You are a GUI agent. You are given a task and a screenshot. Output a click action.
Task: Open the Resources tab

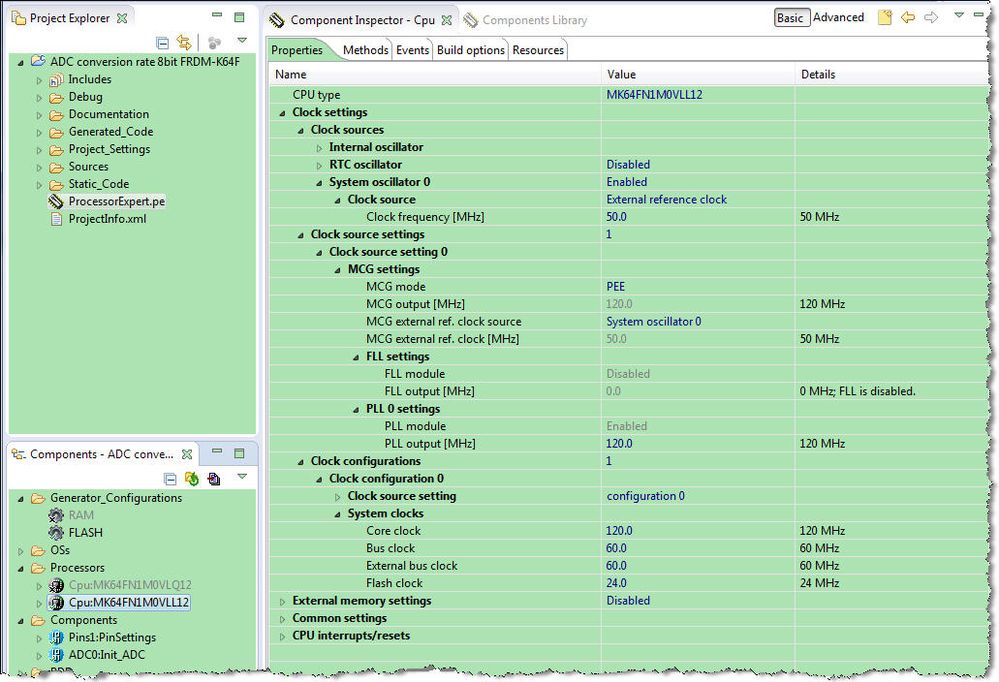pyautogui.click(x=538, y=50)
